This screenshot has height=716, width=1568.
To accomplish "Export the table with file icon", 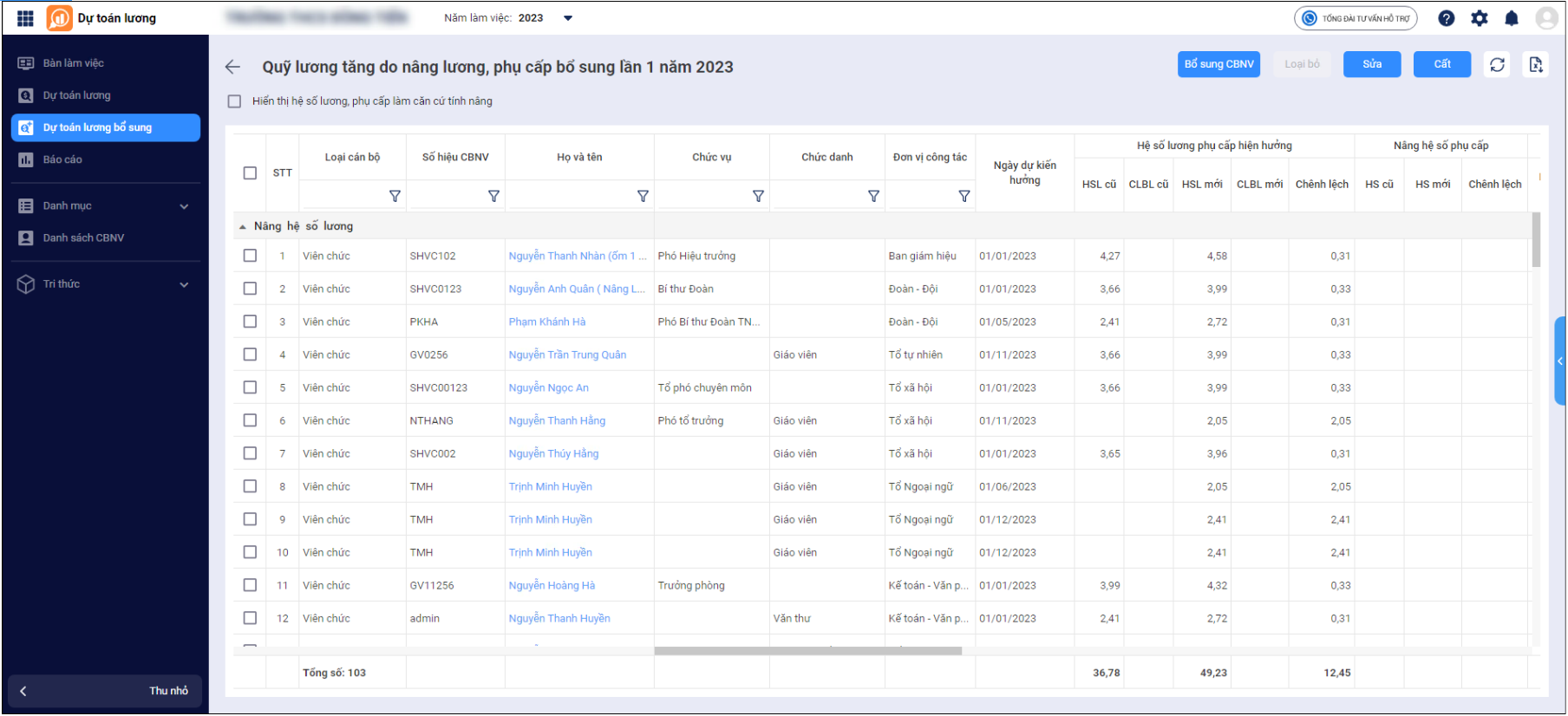I will [1536, 64].
